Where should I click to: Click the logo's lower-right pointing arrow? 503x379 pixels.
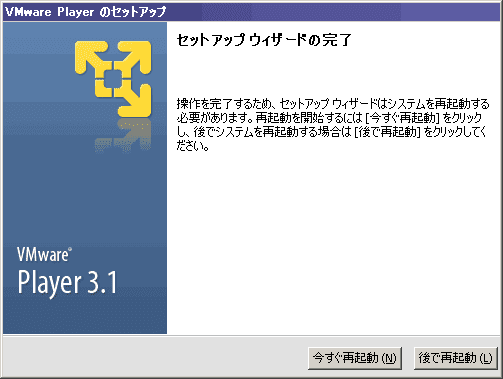(135, 100)
